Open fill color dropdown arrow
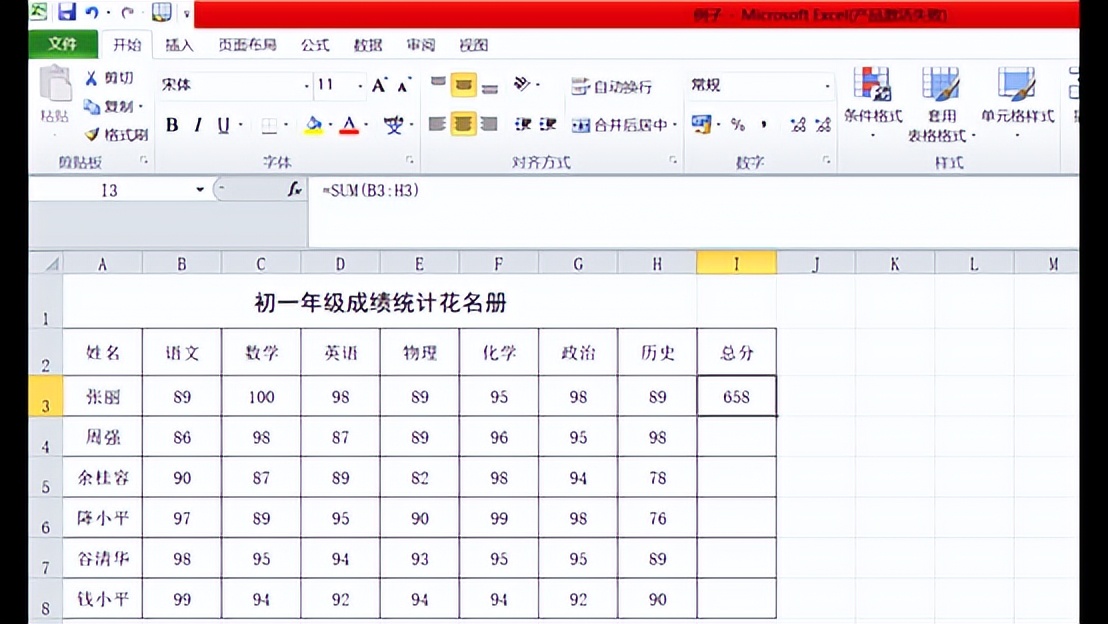Image resolution: width=1108 pixels, height=624 pixels. click(329, 125)
